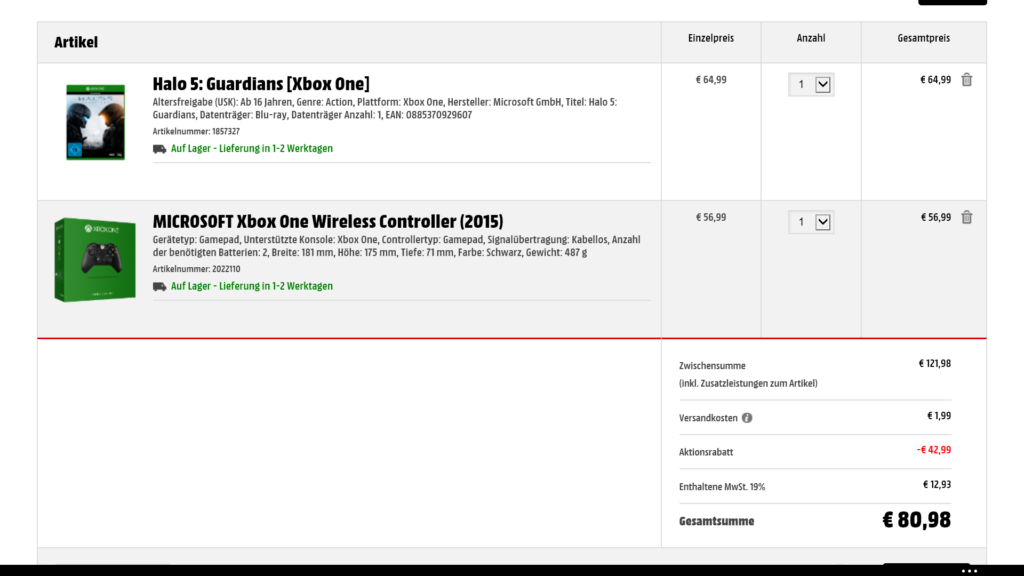The image size is (1024, 576).
Task: Delete the Xbox Wireless Controller via trash icon
Action: pos(967,217)
